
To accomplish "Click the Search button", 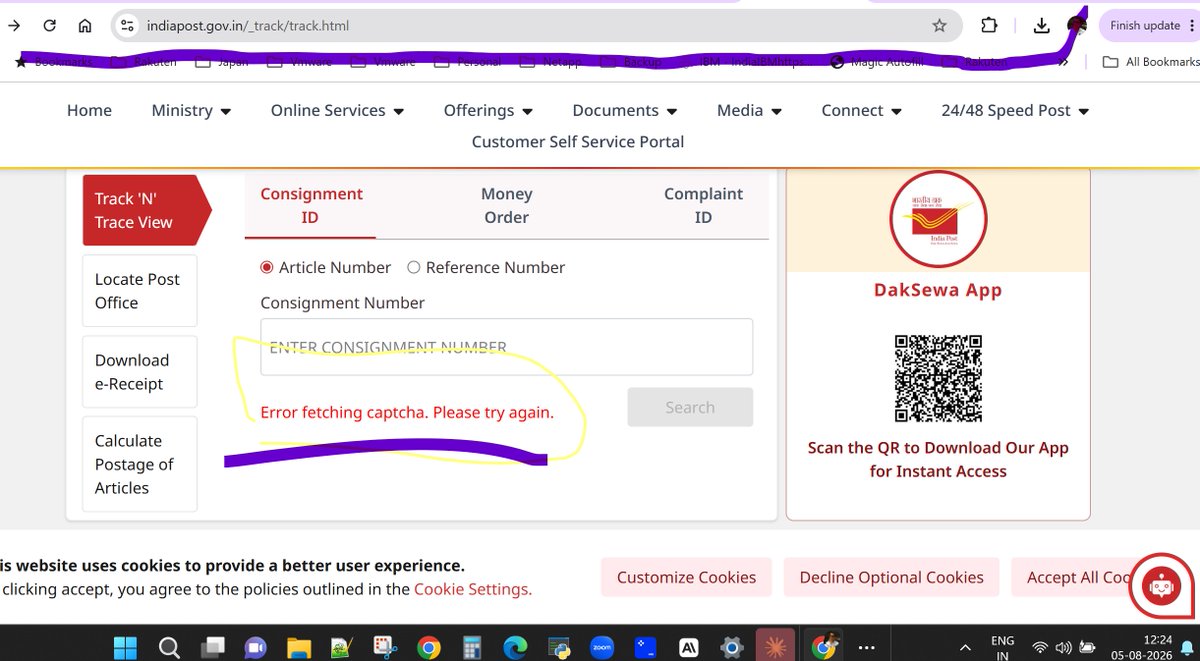I will pos(690,407).
